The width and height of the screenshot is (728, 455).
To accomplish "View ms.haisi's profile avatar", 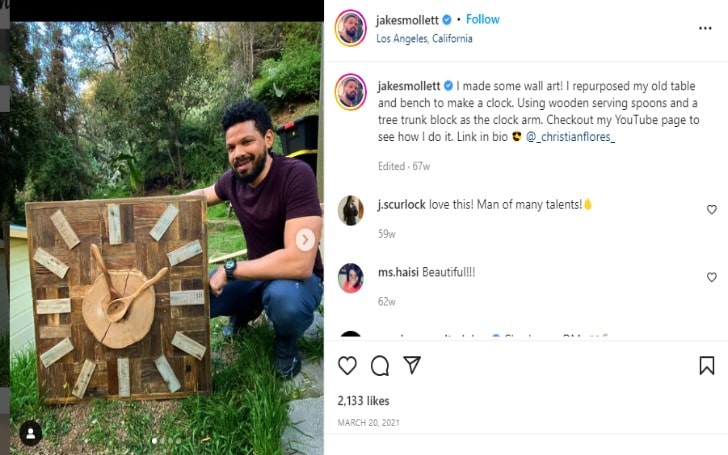I will pyautogui.click(x=350, y=277).
